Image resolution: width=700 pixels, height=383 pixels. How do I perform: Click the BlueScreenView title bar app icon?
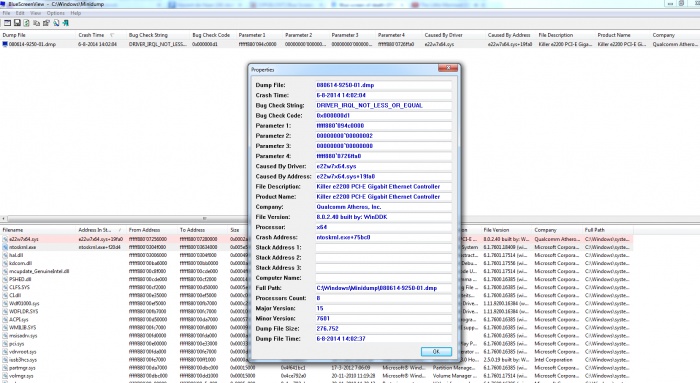pyautogui.click(x=4, y=4)
